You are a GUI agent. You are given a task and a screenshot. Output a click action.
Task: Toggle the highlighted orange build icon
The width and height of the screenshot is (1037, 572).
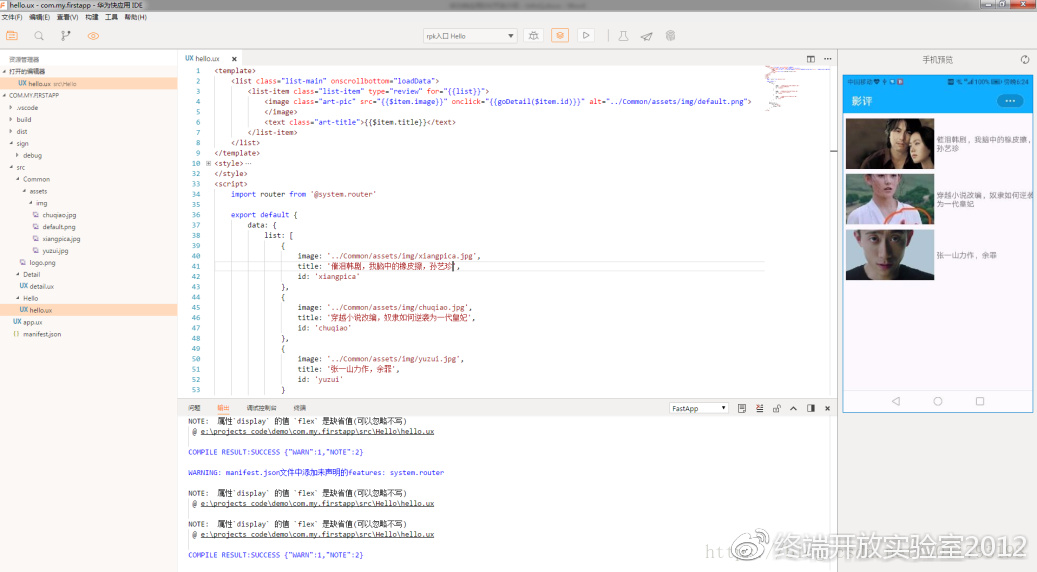point(560,36)
